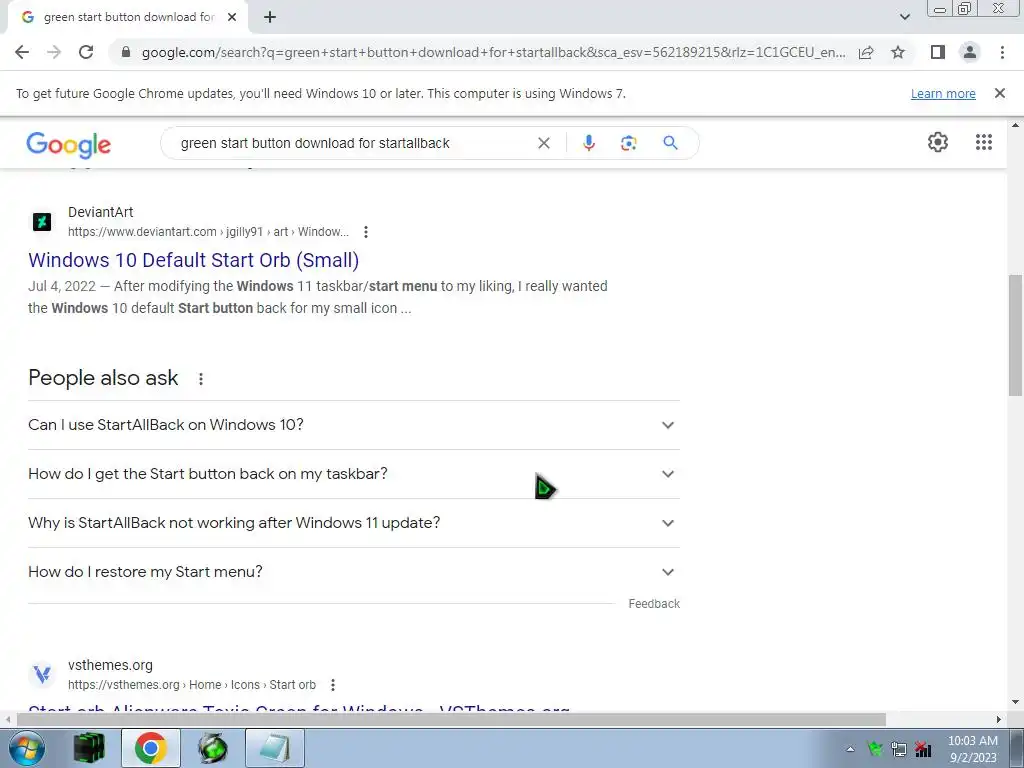The height and width of the screenshot is (768, 1024).
Task: Reload the current page
Action: pos(86,52)
